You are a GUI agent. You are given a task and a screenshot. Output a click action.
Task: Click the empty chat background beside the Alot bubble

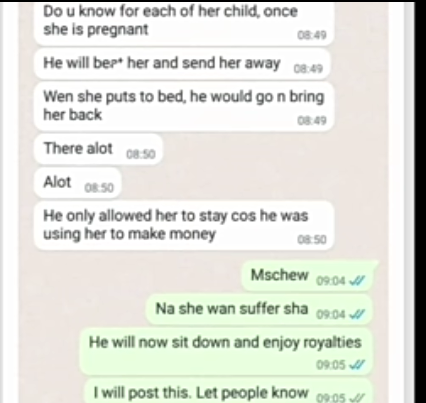(x=253, y=183)
